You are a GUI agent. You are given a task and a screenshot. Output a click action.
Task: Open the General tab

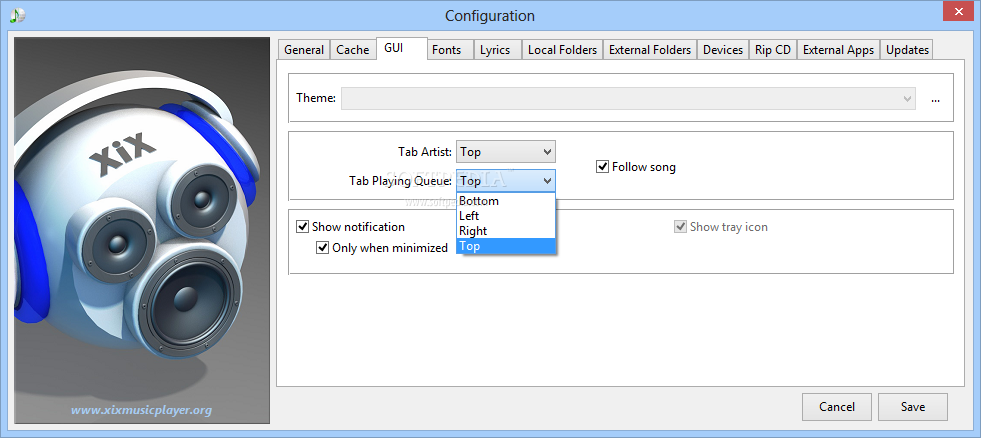click(303, 50)
